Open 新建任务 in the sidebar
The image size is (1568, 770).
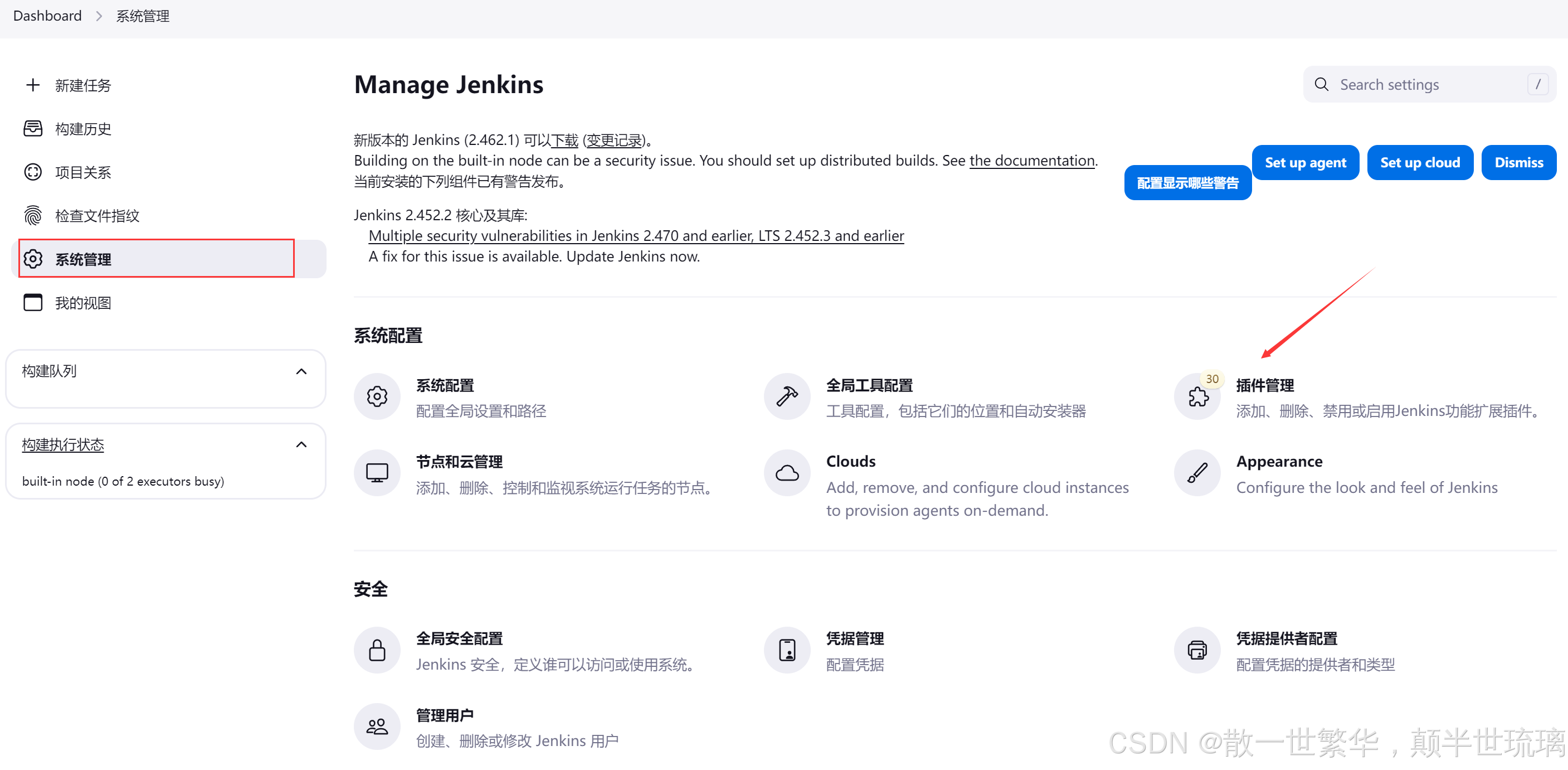pyautogui.click(x=169, y=85)
